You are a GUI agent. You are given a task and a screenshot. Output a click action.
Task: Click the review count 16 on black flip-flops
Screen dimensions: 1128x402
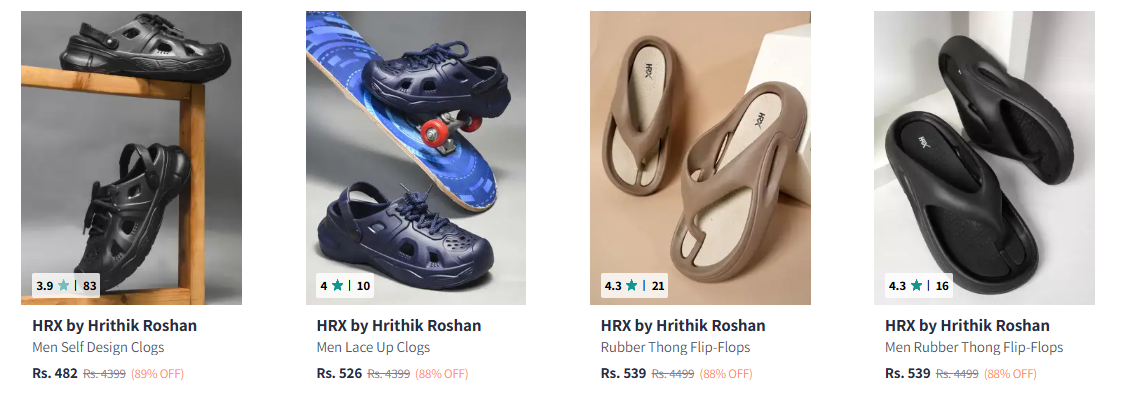pos(942,285)
